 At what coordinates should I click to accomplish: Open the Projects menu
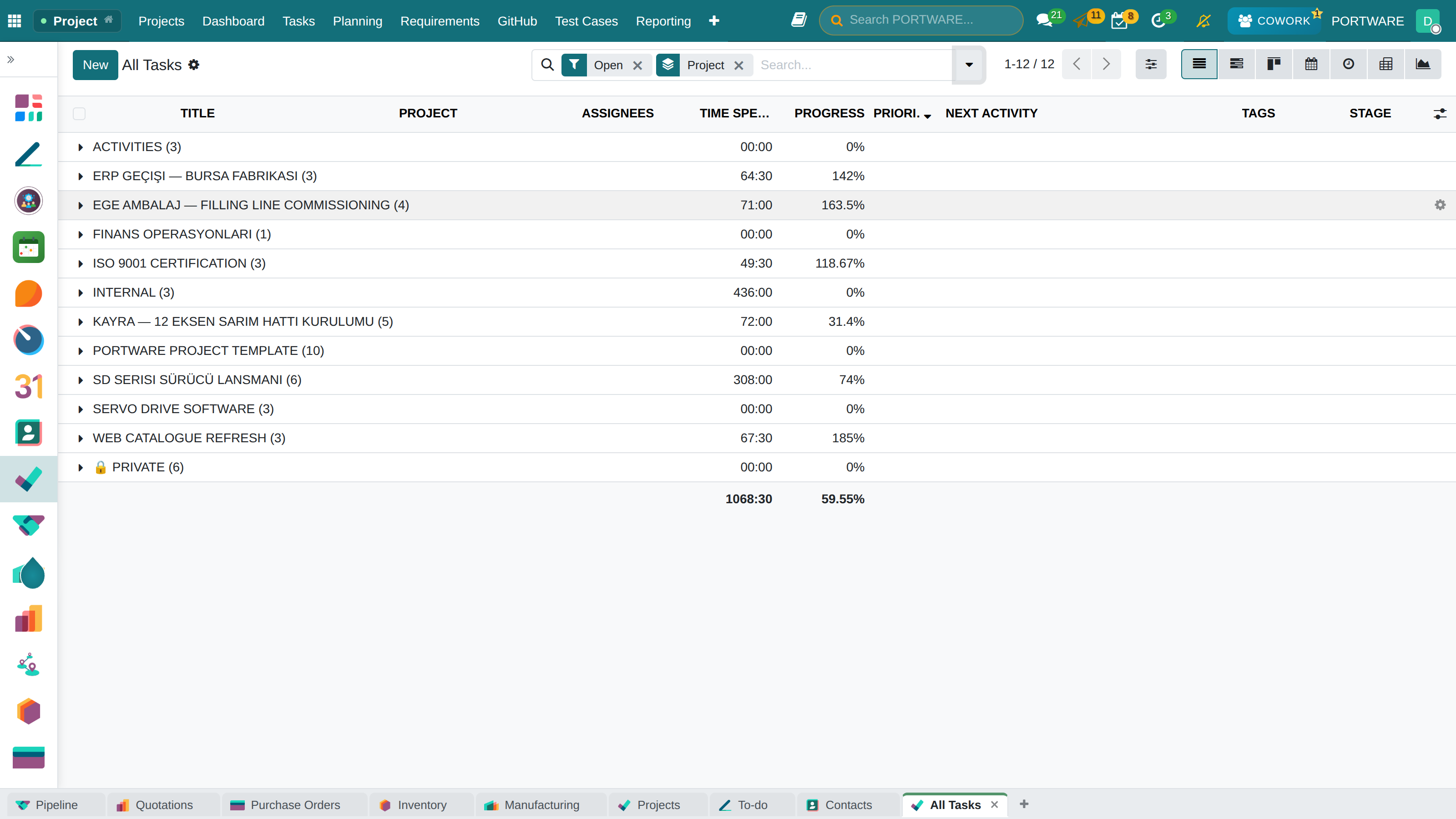[161, 21]
